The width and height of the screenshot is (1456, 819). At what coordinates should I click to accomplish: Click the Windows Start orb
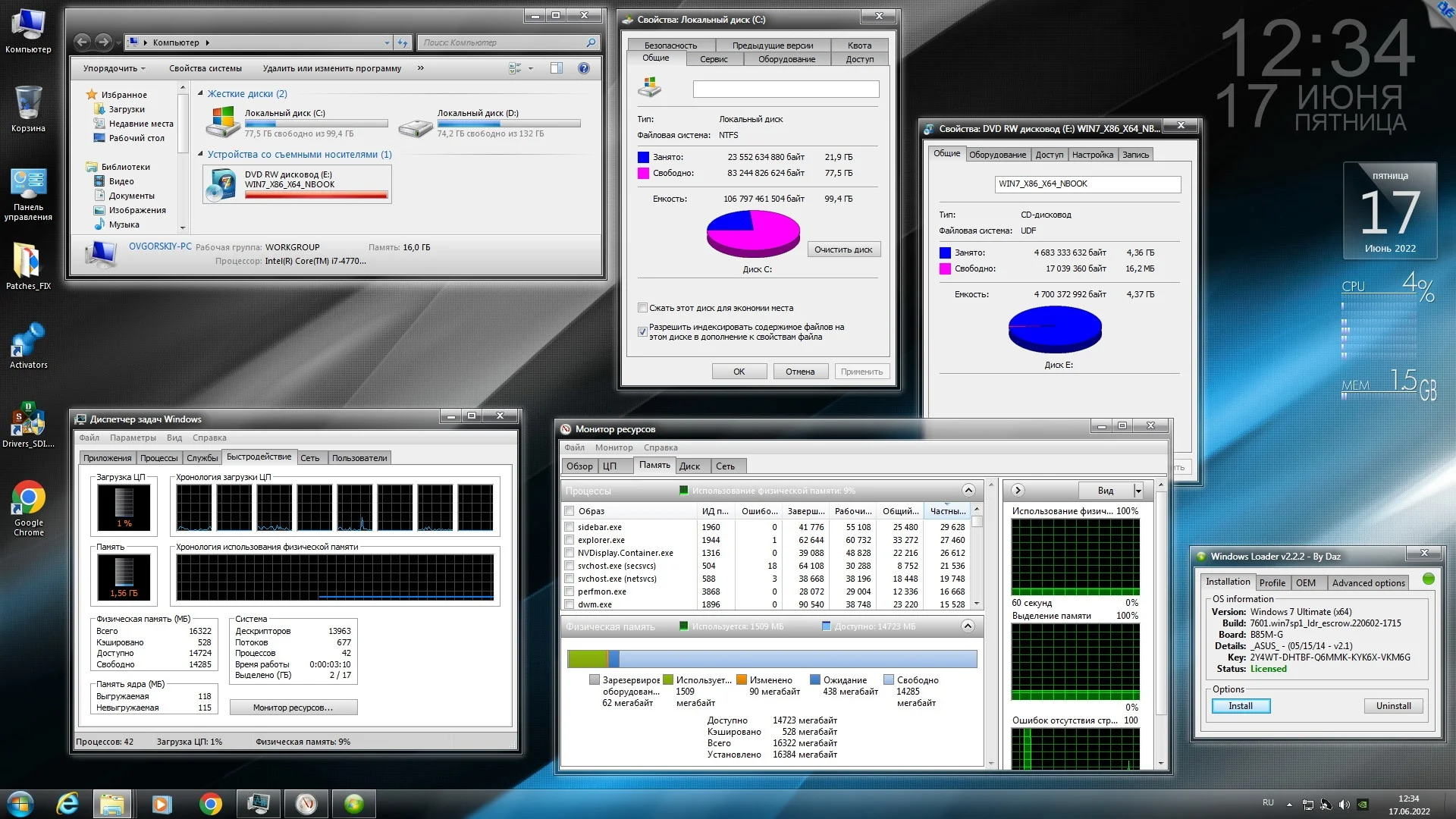click(x=20, y=804)
